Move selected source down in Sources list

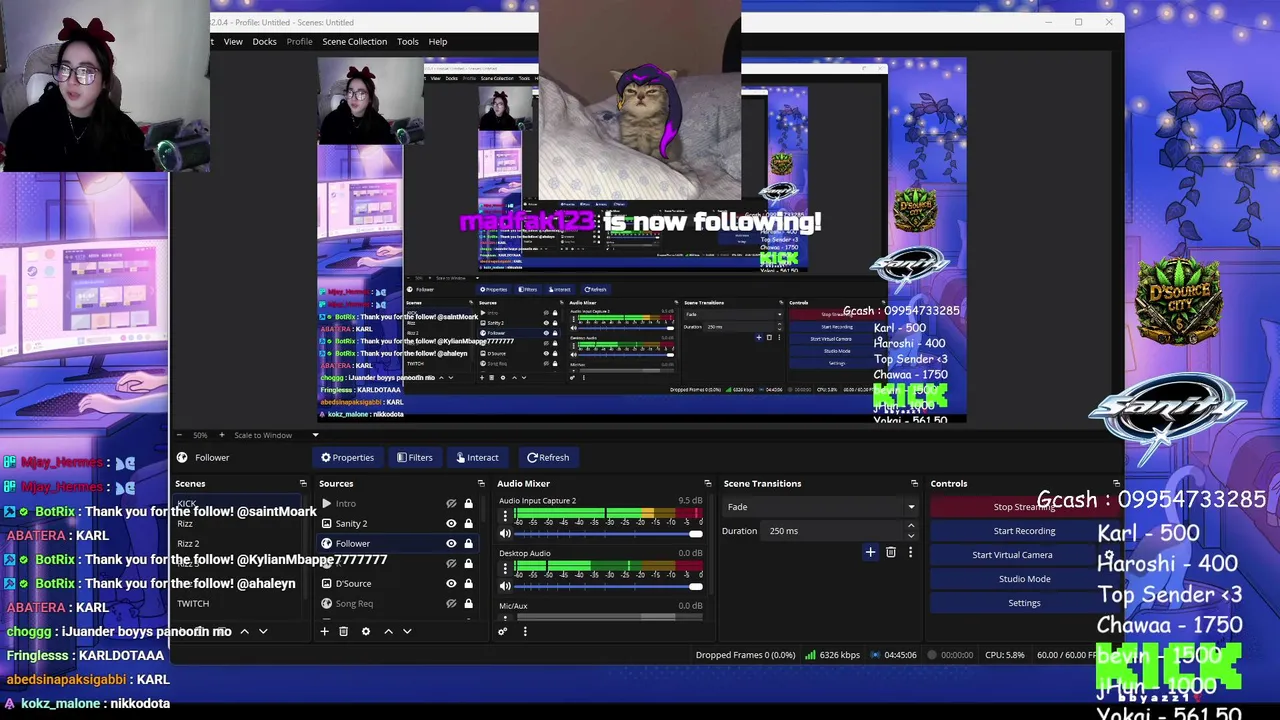(406, 631)
